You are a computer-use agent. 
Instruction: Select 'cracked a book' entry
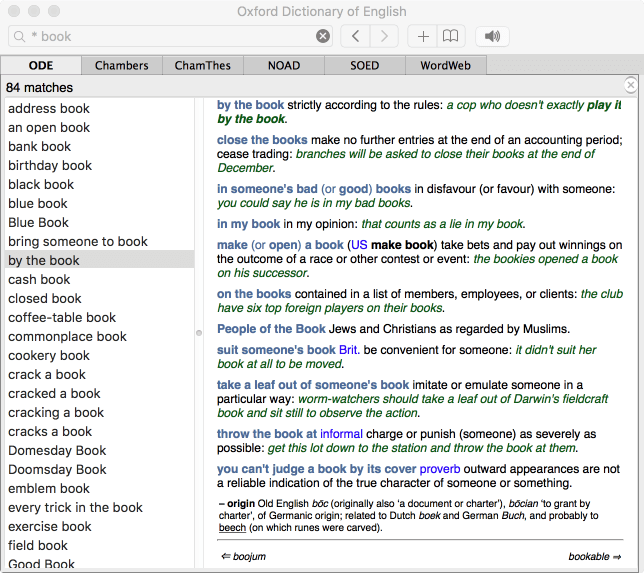(99, 393)
